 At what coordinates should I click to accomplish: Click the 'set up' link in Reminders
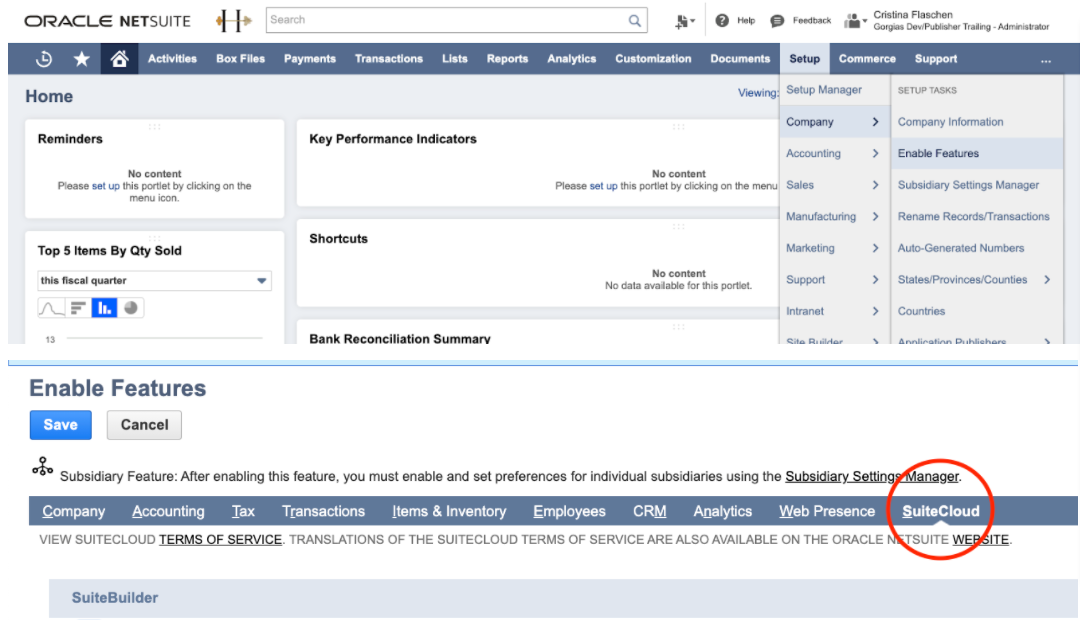pos(105,186)
